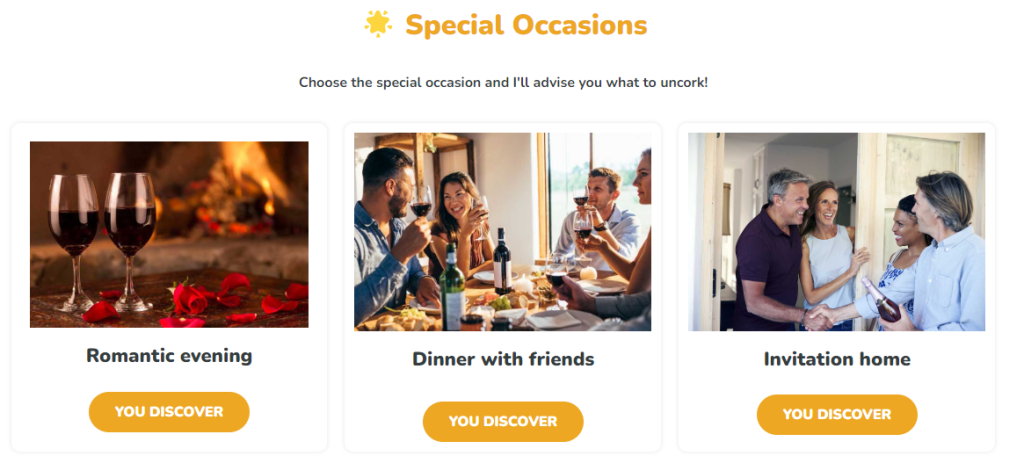Select the Romantic evening title
This screenshot has width=1024, height=456.
(169, 355)
